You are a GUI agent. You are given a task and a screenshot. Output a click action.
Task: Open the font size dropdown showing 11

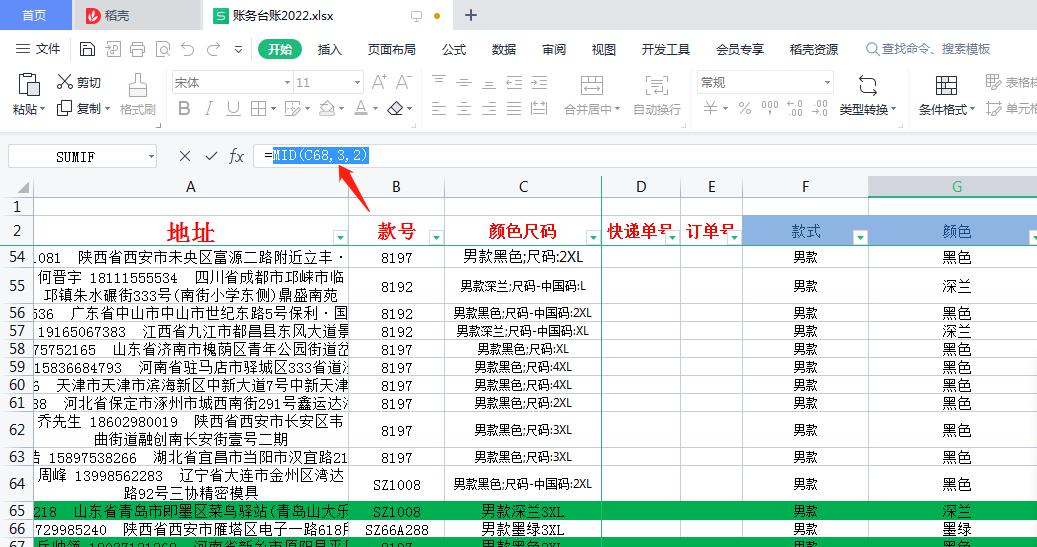point(357,83)
